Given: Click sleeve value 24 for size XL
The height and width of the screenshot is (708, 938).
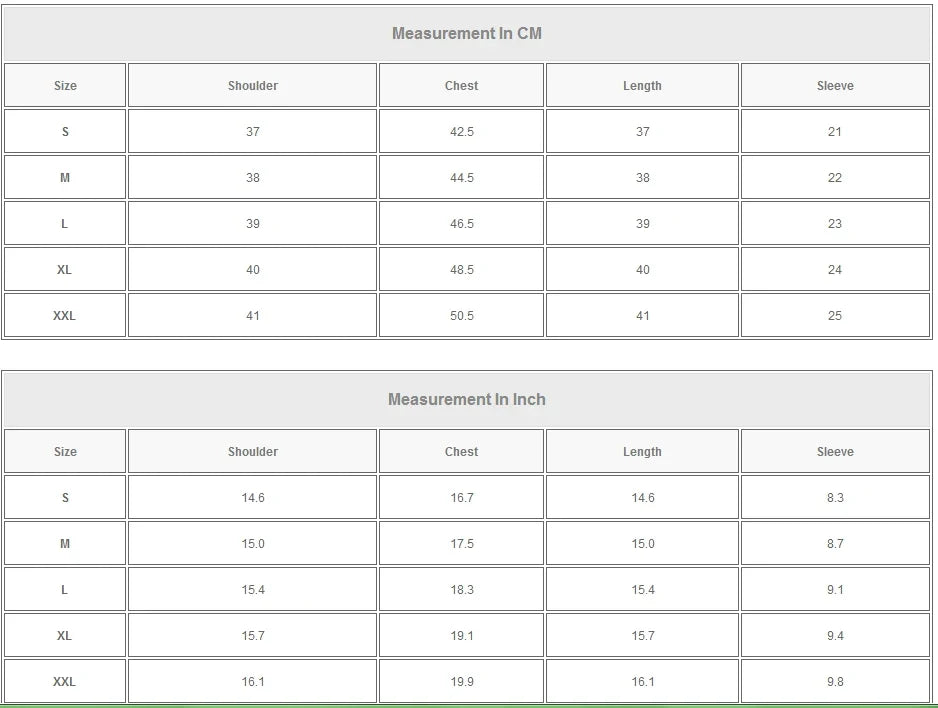Looking at the screenshot, I should pyautogui.click(x=835, y=270).
